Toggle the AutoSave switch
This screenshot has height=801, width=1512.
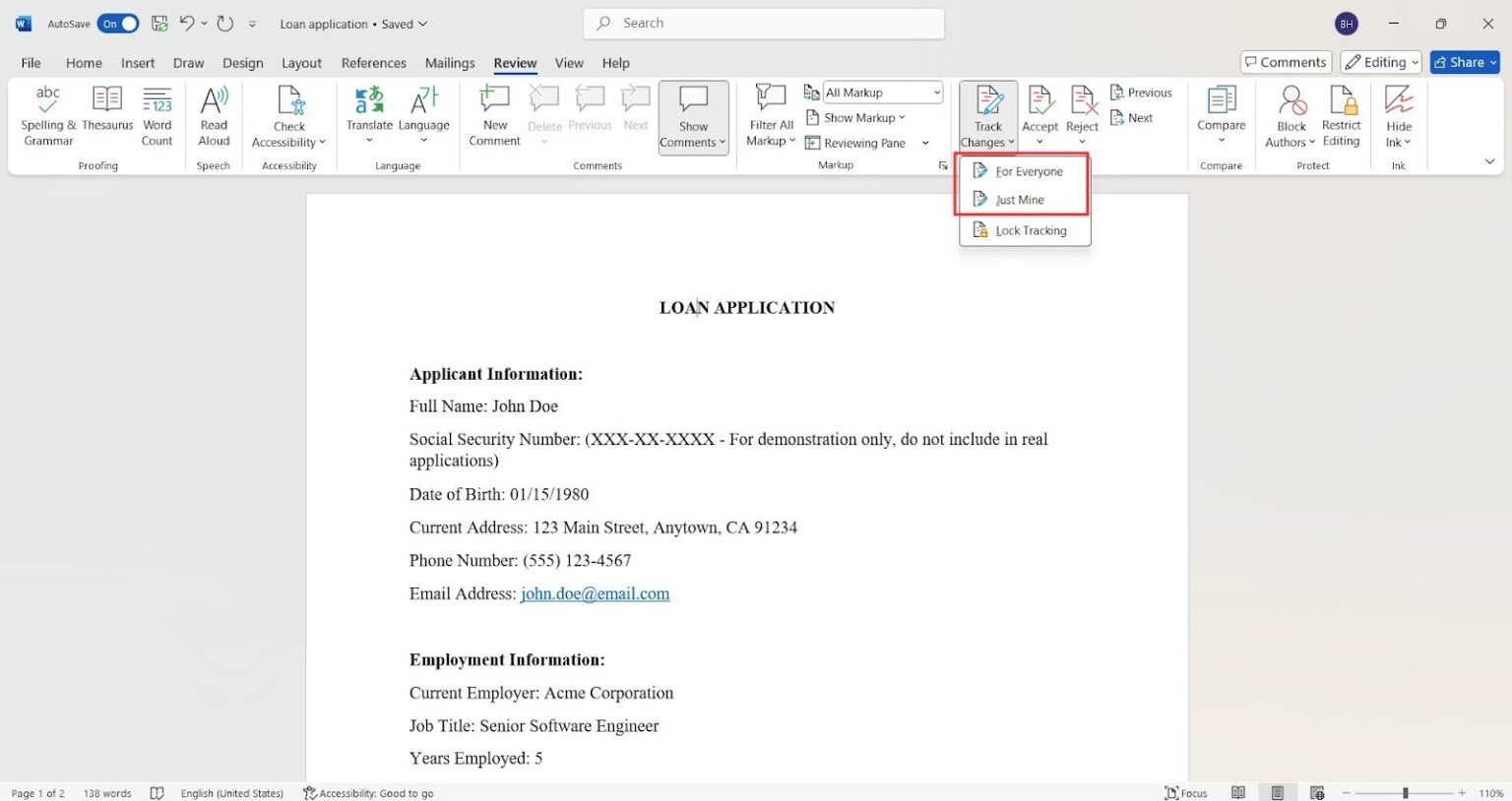click(x=118, y=24)
